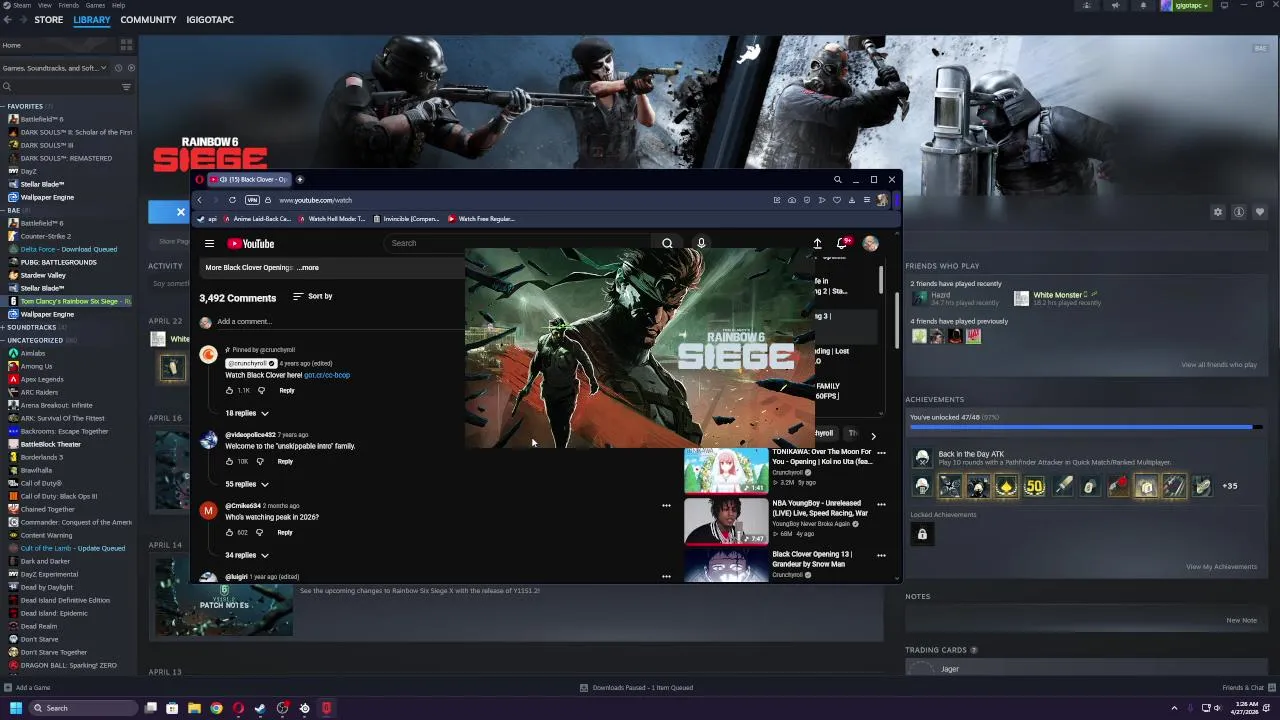Open Opera snapshot camera icon
The width and height of the screenshot is (1280, 720).
coord(792,200)
